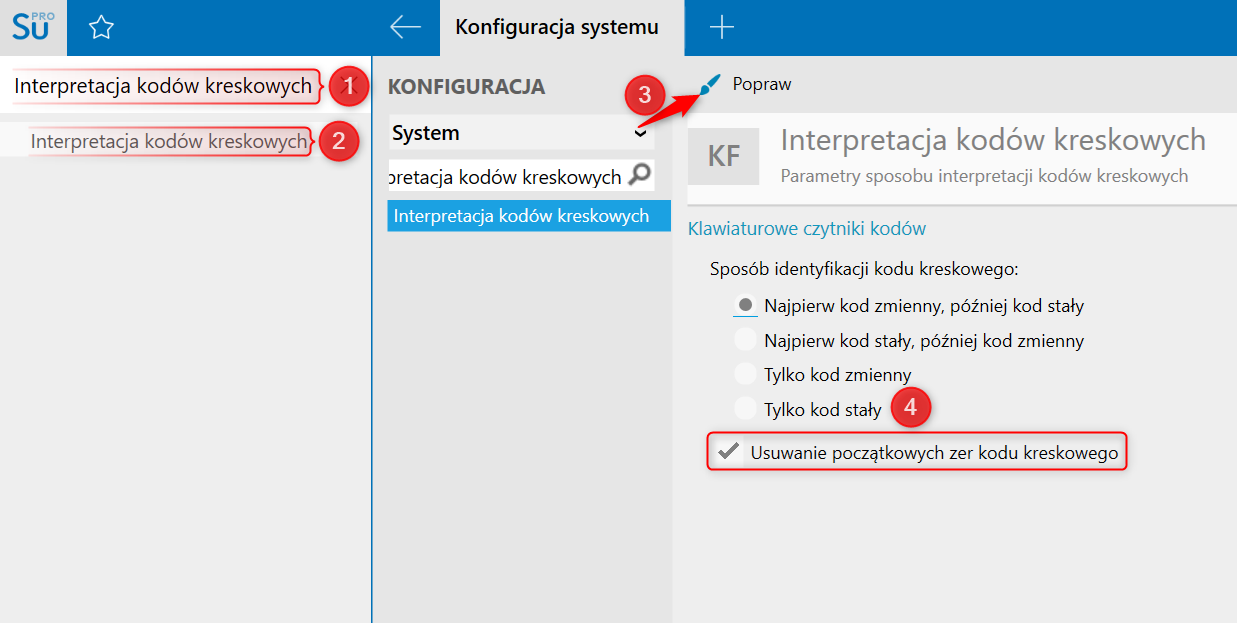Image resolution: width=1237 pixels, height=623 pixels.
Task: Click the top-left 'Interpretacja kodów kreskowych' search box
Action: point(163,87)
